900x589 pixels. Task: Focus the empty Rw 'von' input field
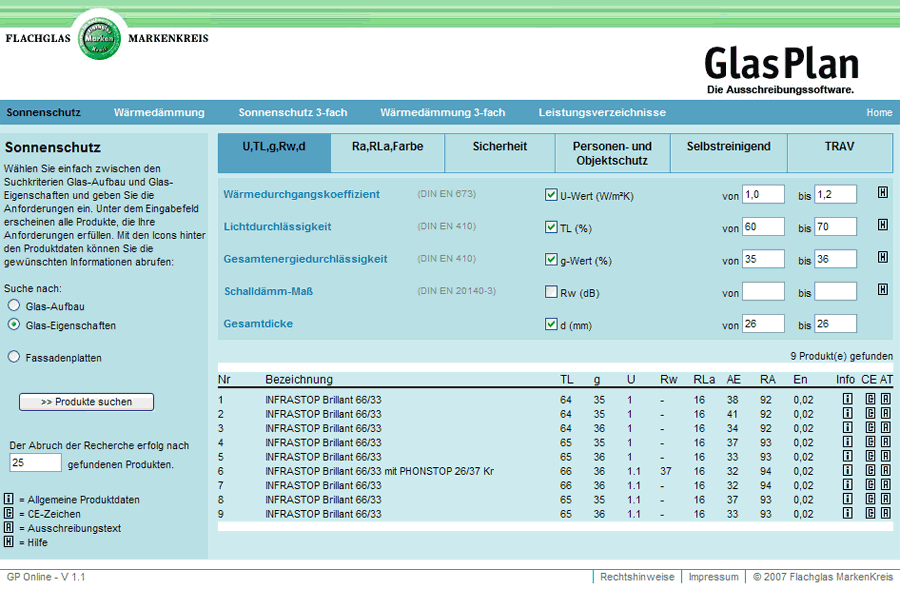click(x=763, y=291)
